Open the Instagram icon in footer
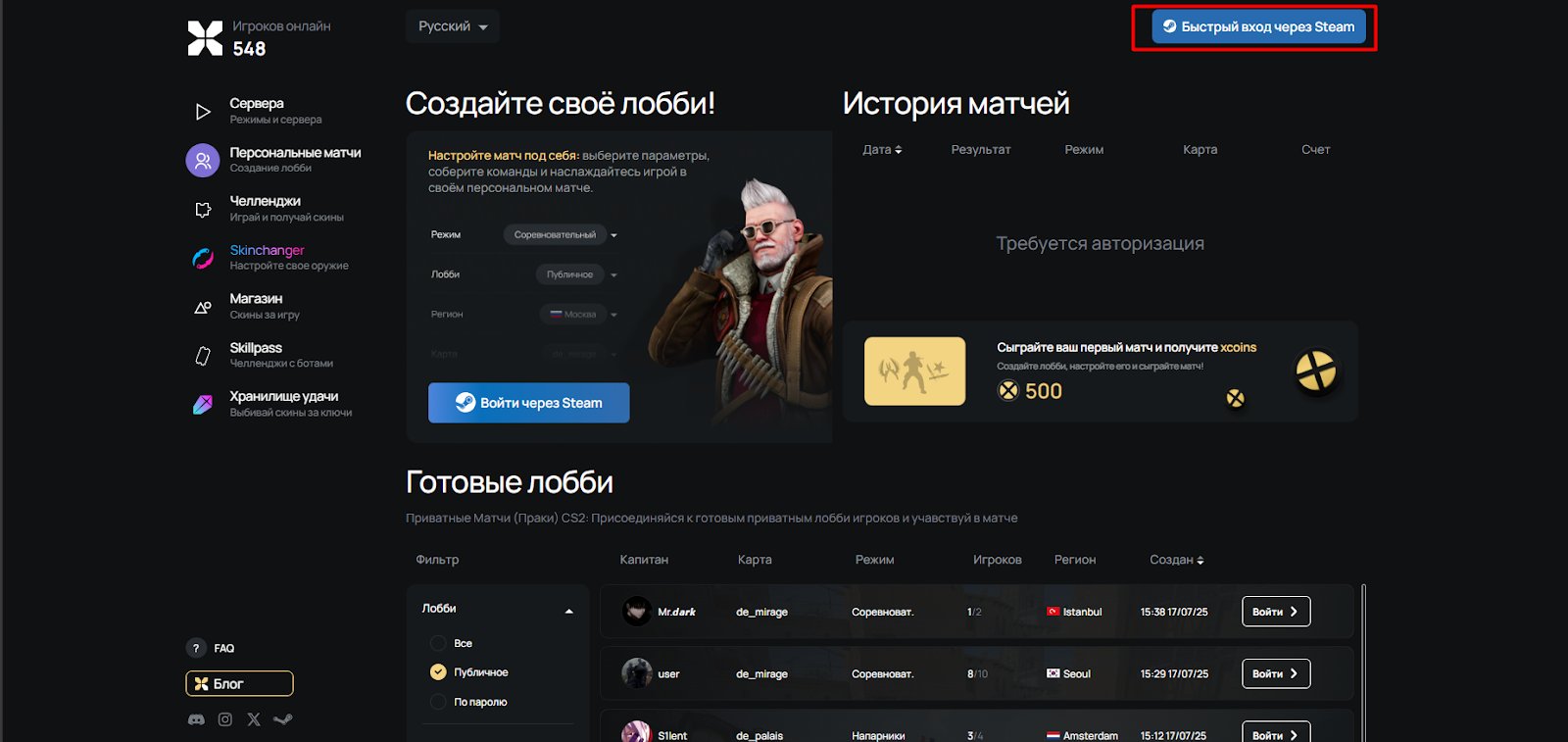This screenshot has height=742, width=1568. point(225,719)
